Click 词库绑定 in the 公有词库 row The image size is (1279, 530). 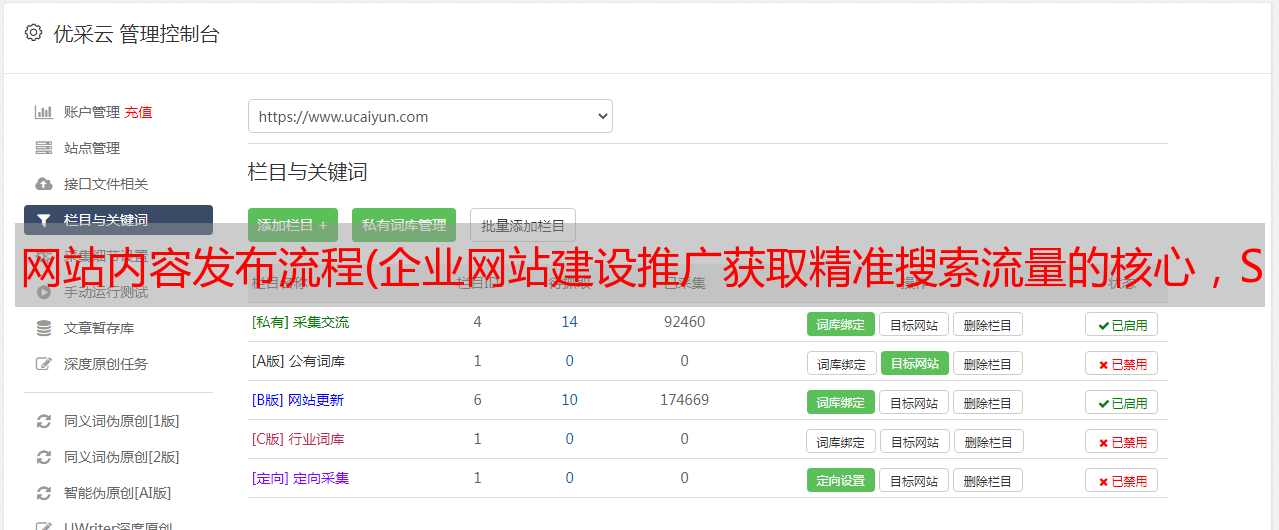pos(841,363)
